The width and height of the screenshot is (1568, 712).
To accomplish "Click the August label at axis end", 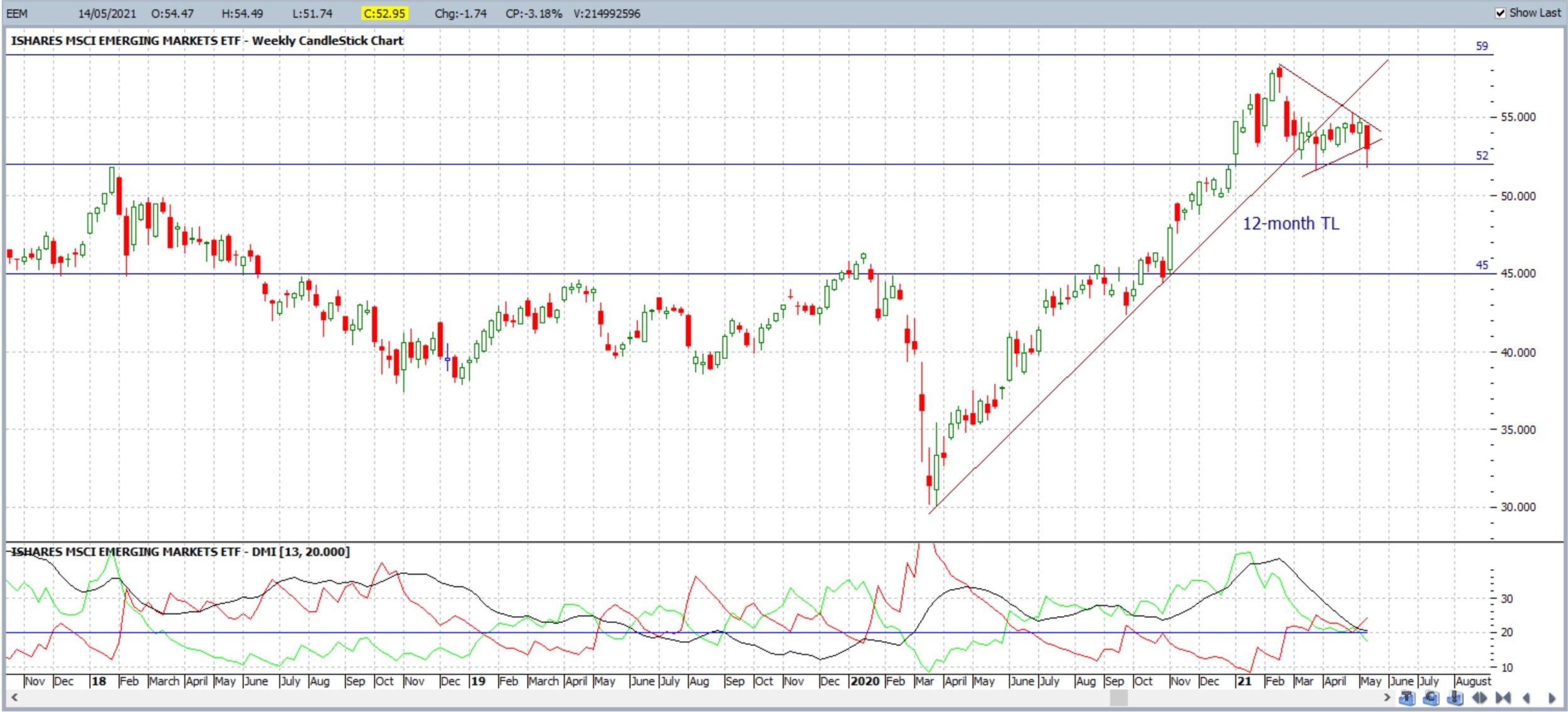I will click(1473, 681).
